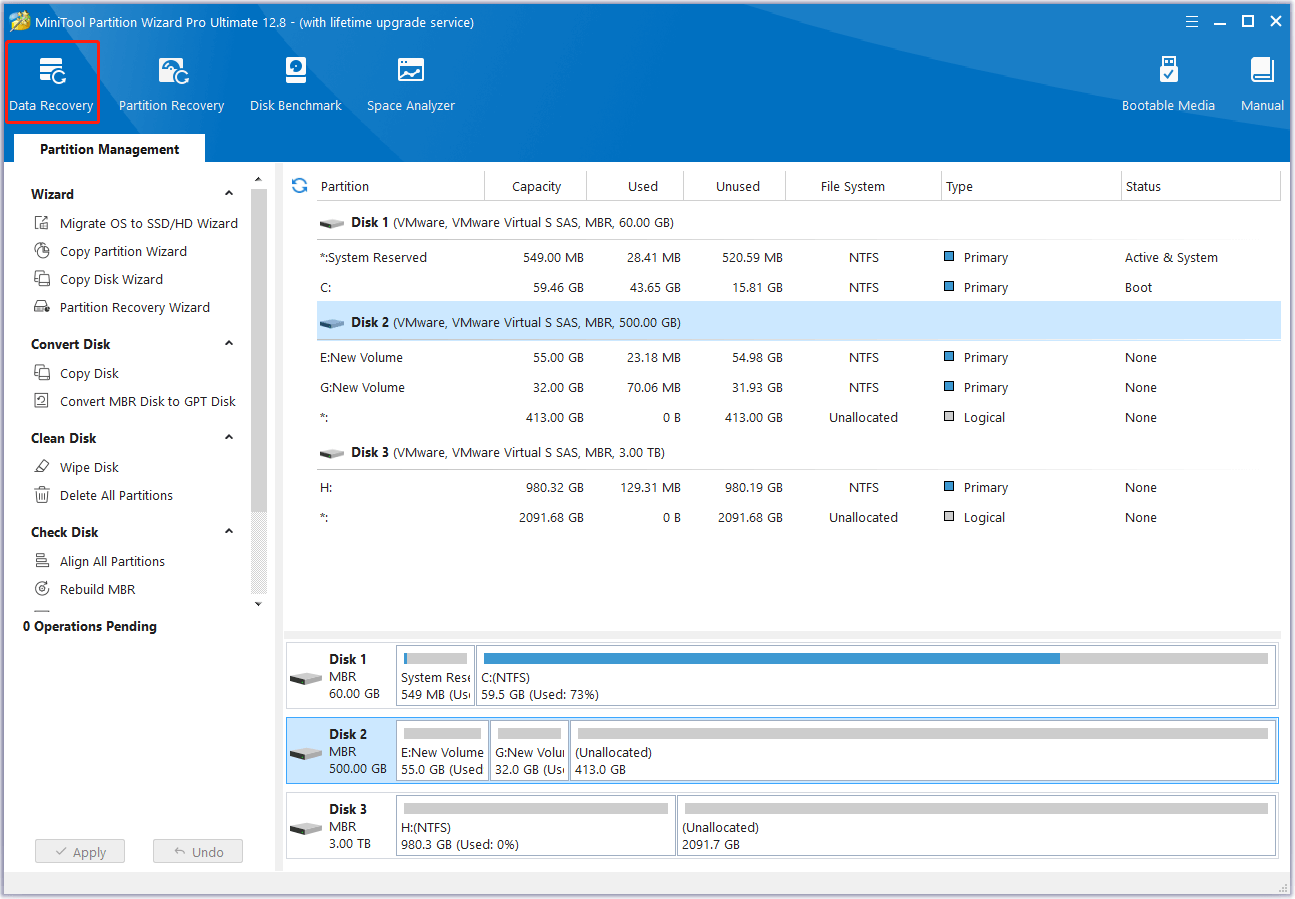This screenshot has height=899, width=1295.
Task: Click System Reserved block in disk map
Action: point(435,675)
